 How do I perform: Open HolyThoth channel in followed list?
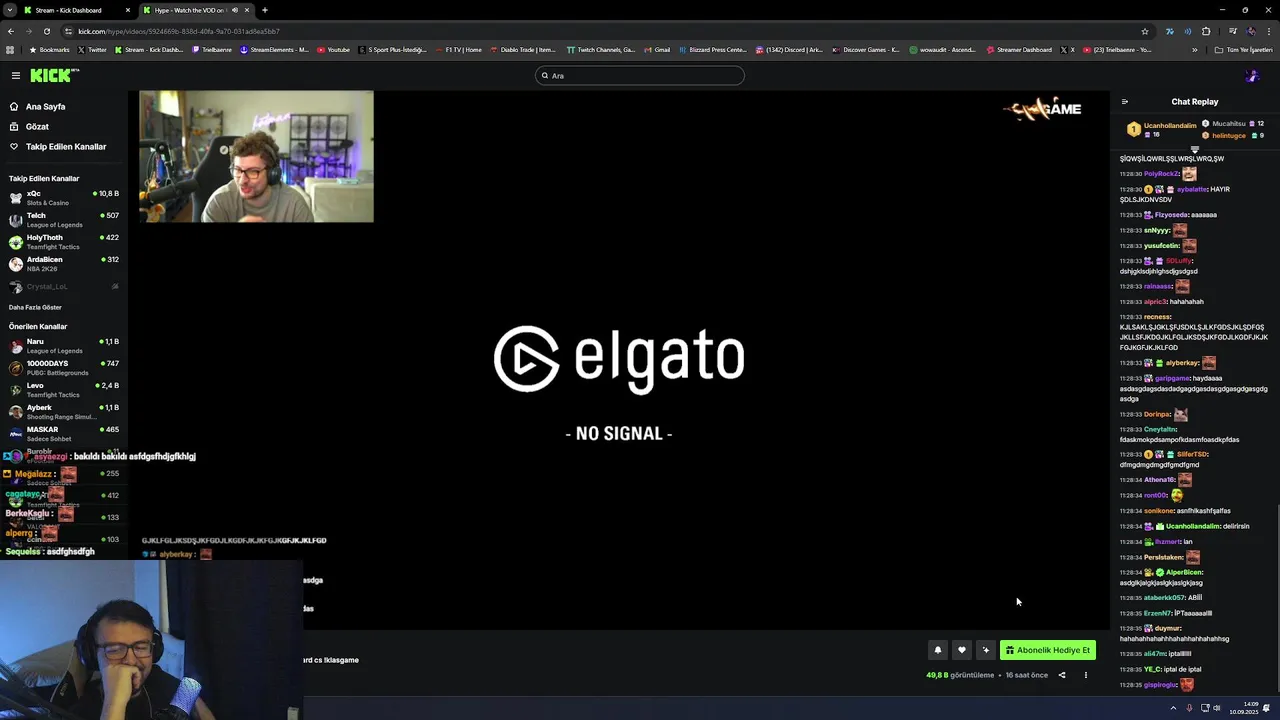62,241
